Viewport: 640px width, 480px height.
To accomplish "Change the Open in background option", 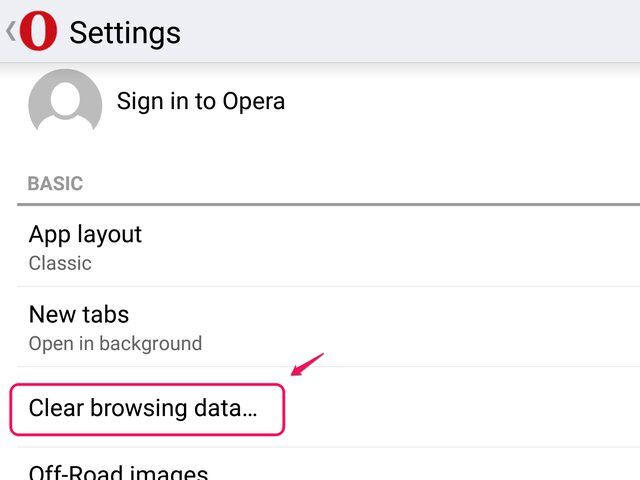I will point(115,343).
